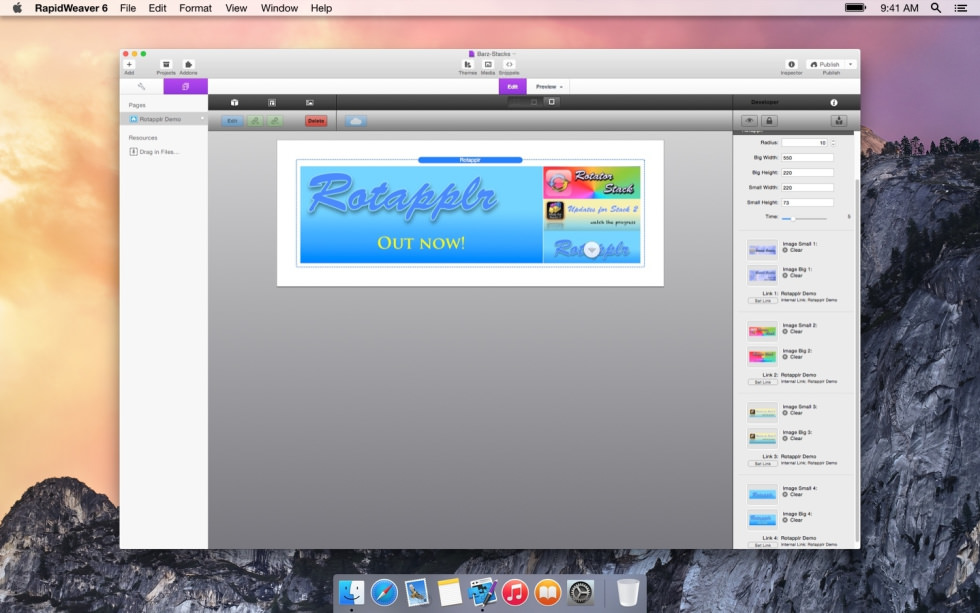Clear the Image Big 2 image

pos(792,357)
